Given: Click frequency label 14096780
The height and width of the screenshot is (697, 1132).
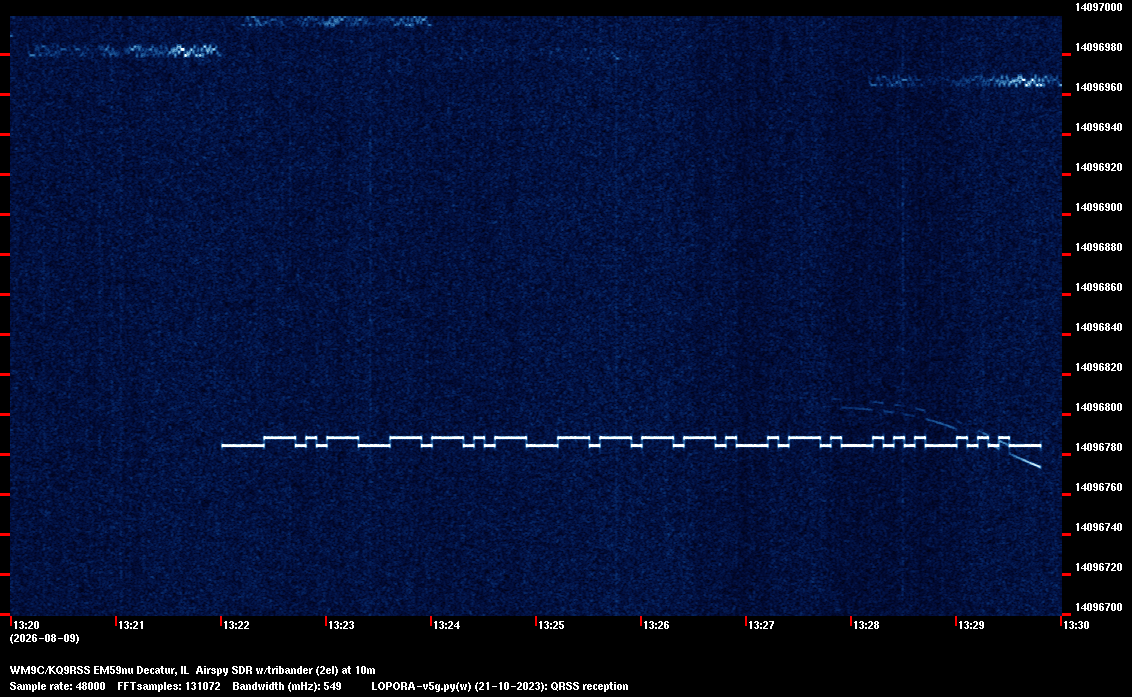Looking at the screenshot, I should click(x=1099, y=448).
